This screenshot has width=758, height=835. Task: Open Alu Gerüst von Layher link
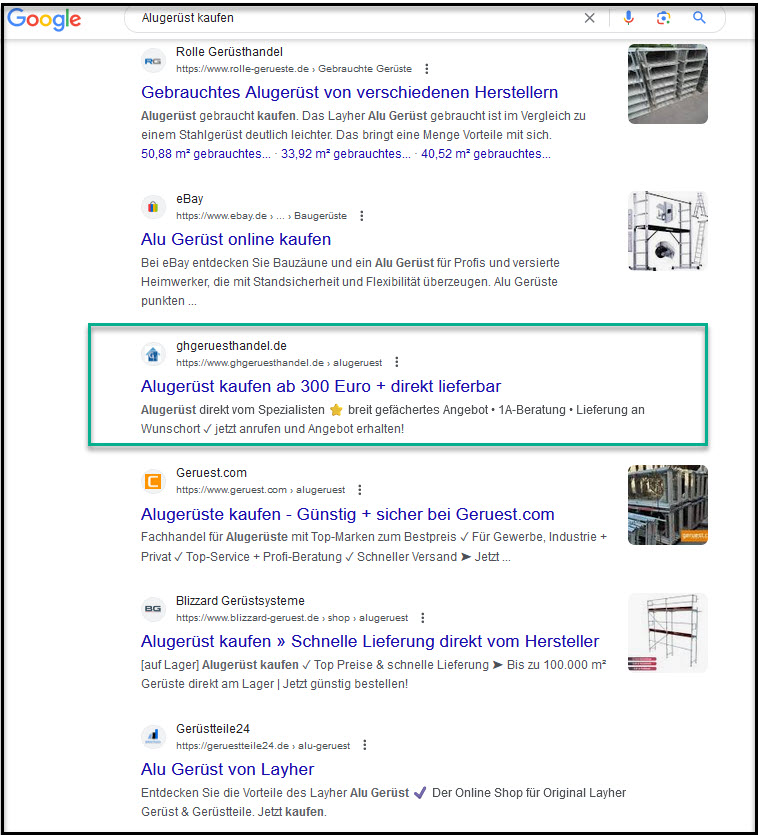click(227, 769)
